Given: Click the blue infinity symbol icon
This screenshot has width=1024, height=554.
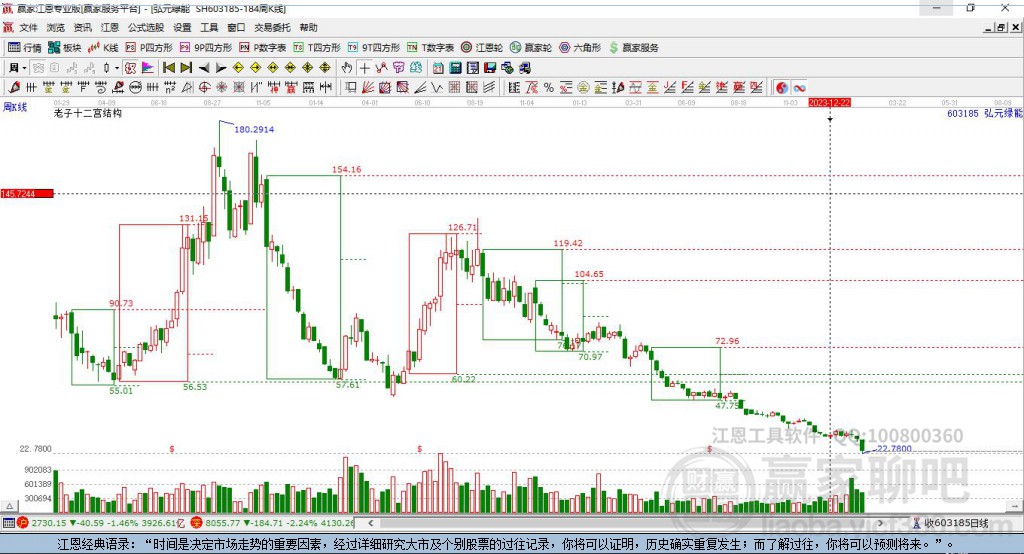Looking at the screenshot, I should tap(799, 88).
